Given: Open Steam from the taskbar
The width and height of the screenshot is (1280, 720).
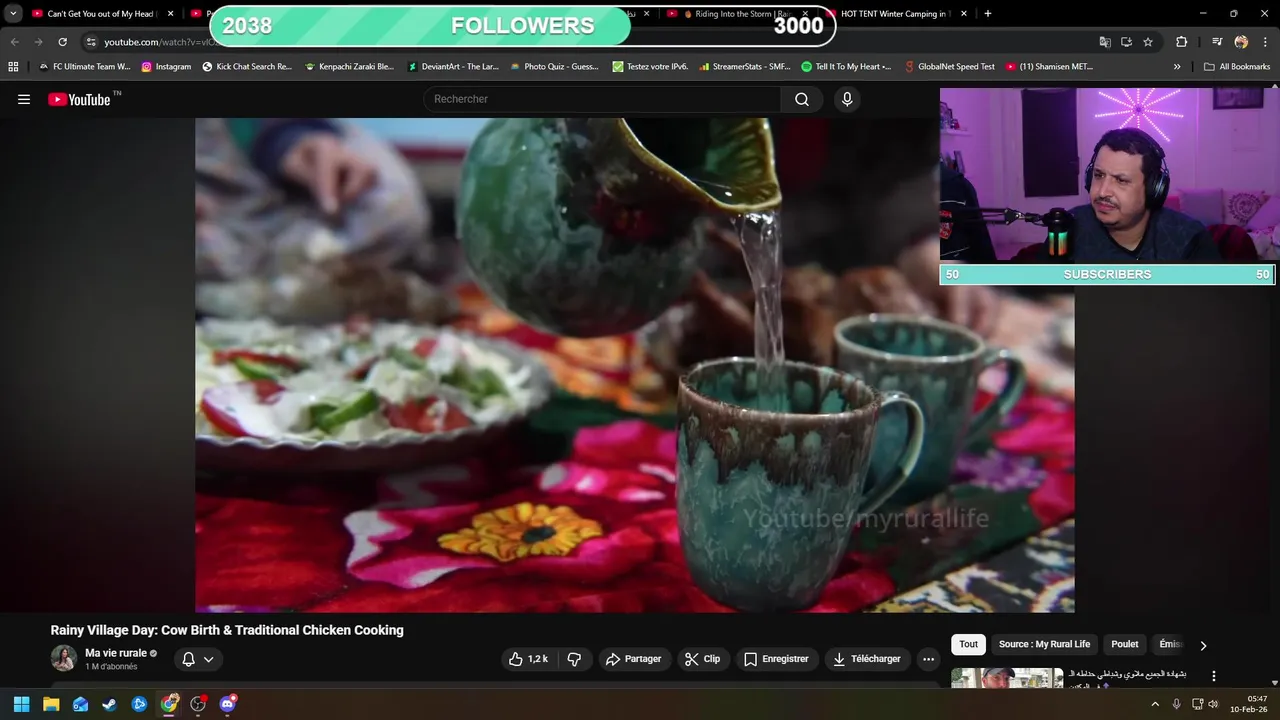Looking at the screenshot, I should coord(110,704).
